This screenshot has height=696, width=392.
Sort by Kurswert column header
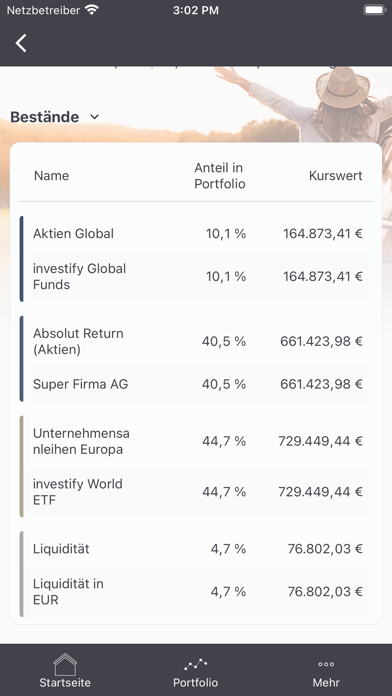click(336, 176)
